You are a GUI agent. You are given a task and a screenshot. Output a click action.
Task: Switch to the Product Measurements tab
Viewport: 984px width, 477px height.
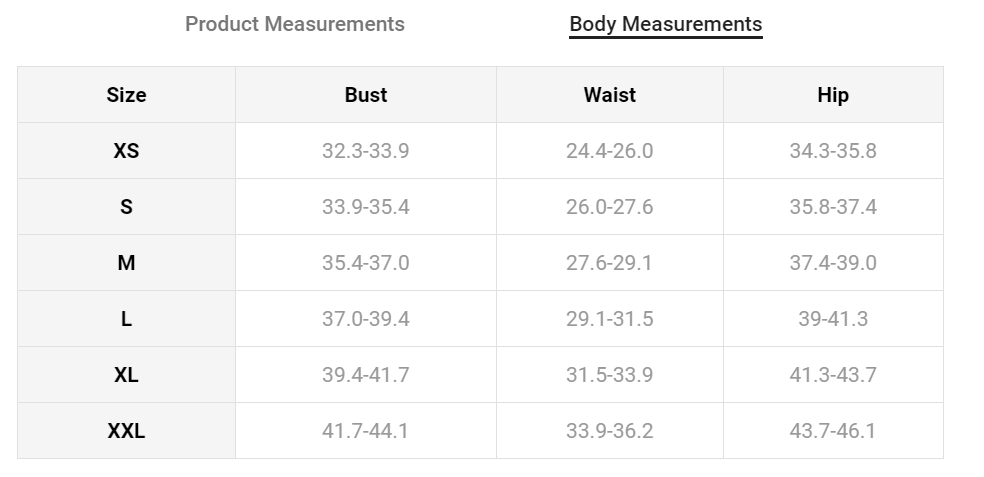pos(295,24)
